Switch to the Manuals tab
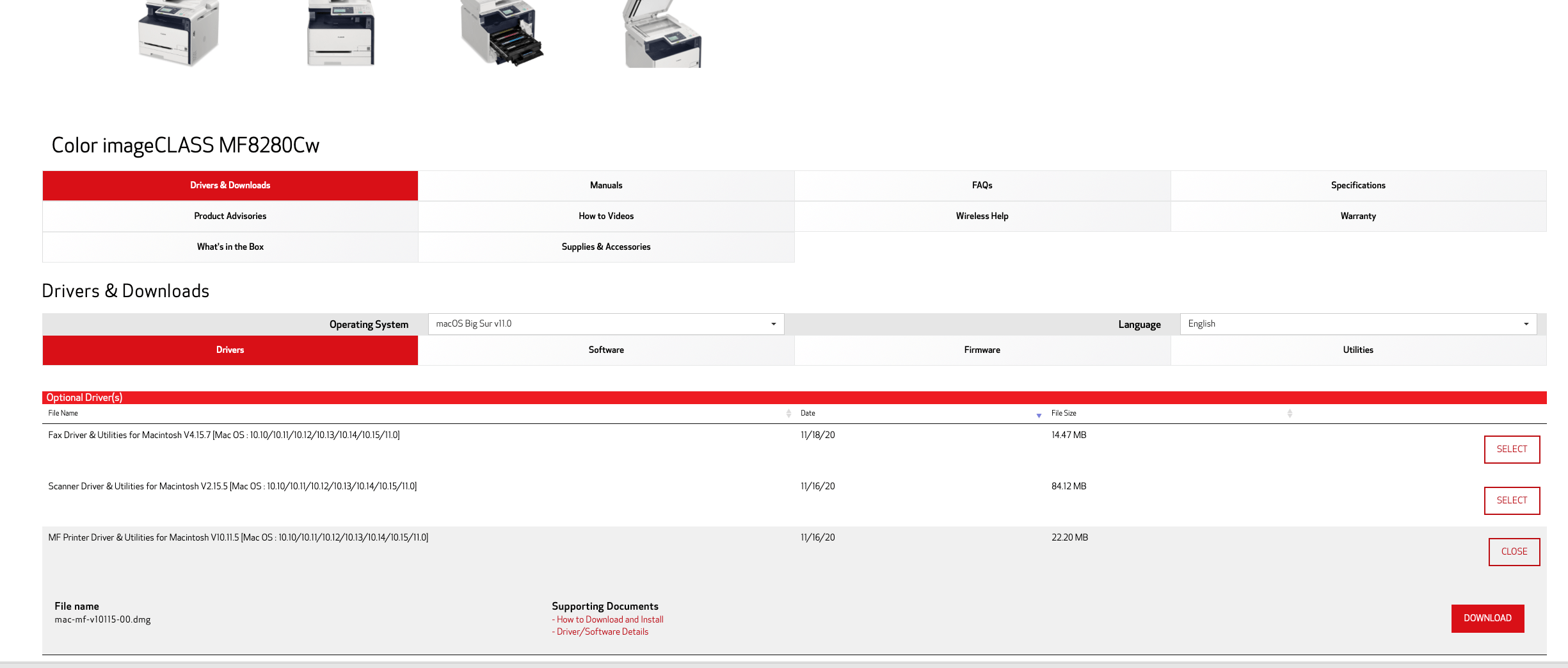Viewport: 1568px width, 668px height. [x=606, y=185]
